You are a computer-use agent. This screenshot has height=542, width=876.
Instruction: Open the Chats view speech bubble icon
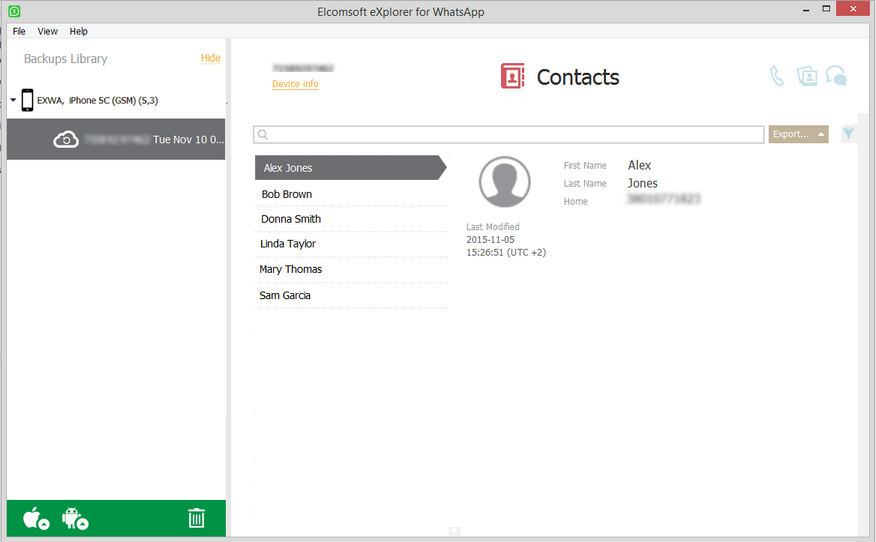836,75
